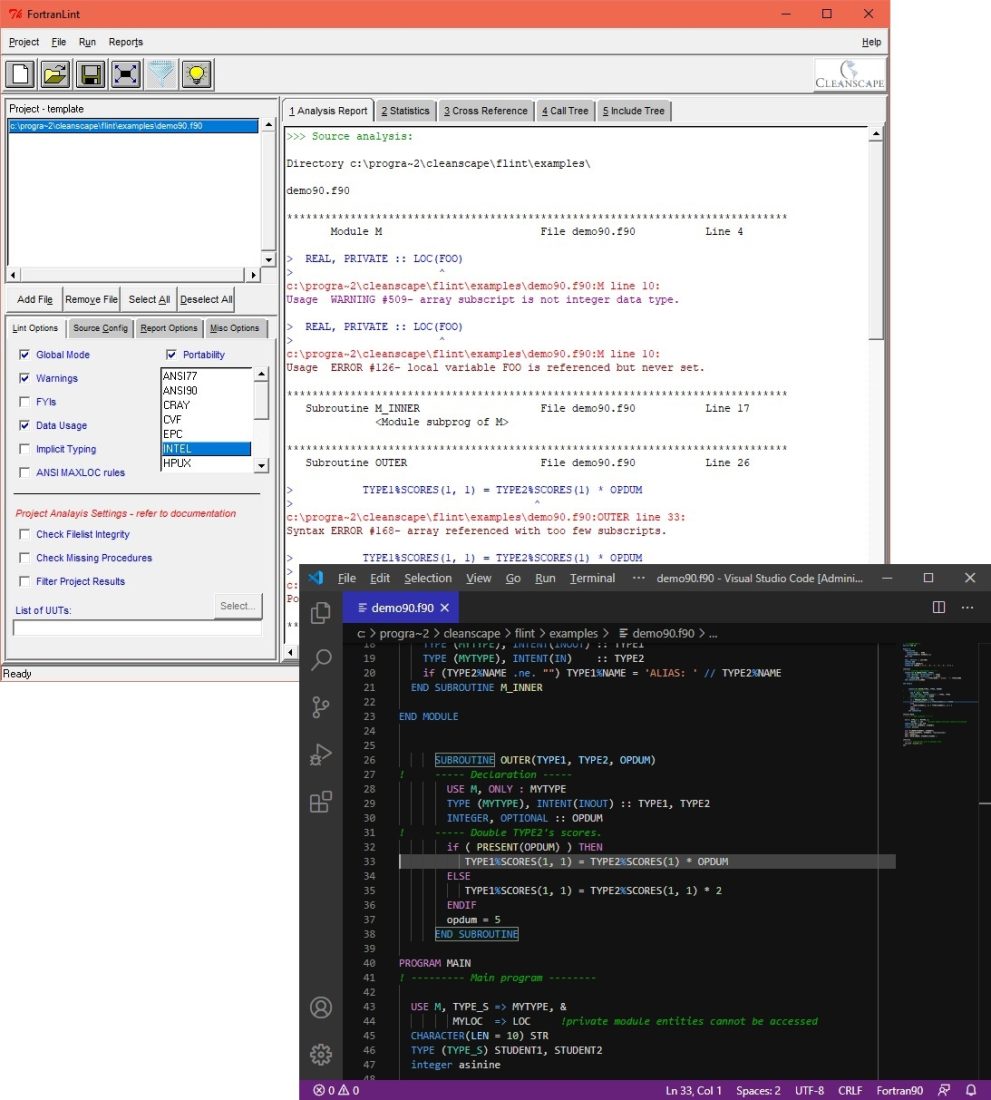Screen dimensions: 991x1100
Task: Open VS Code Source Control icon
Action: [x=321, y=707]
